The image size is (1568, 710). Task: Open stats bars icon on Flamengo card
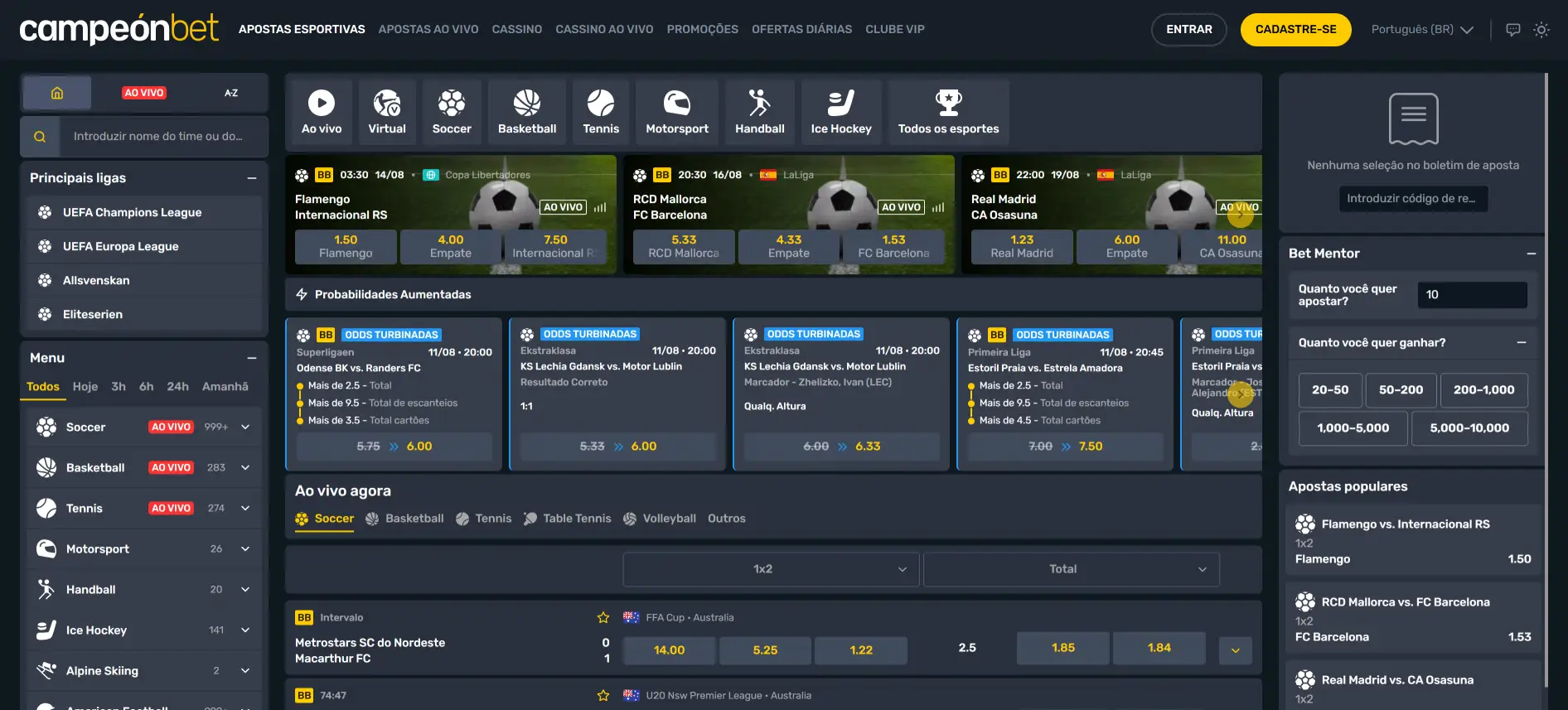point(600,207)
